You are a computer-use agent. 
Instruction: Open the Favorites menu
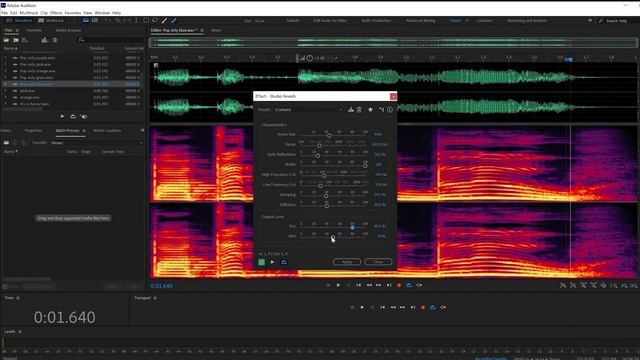click(x=73, y=13)
